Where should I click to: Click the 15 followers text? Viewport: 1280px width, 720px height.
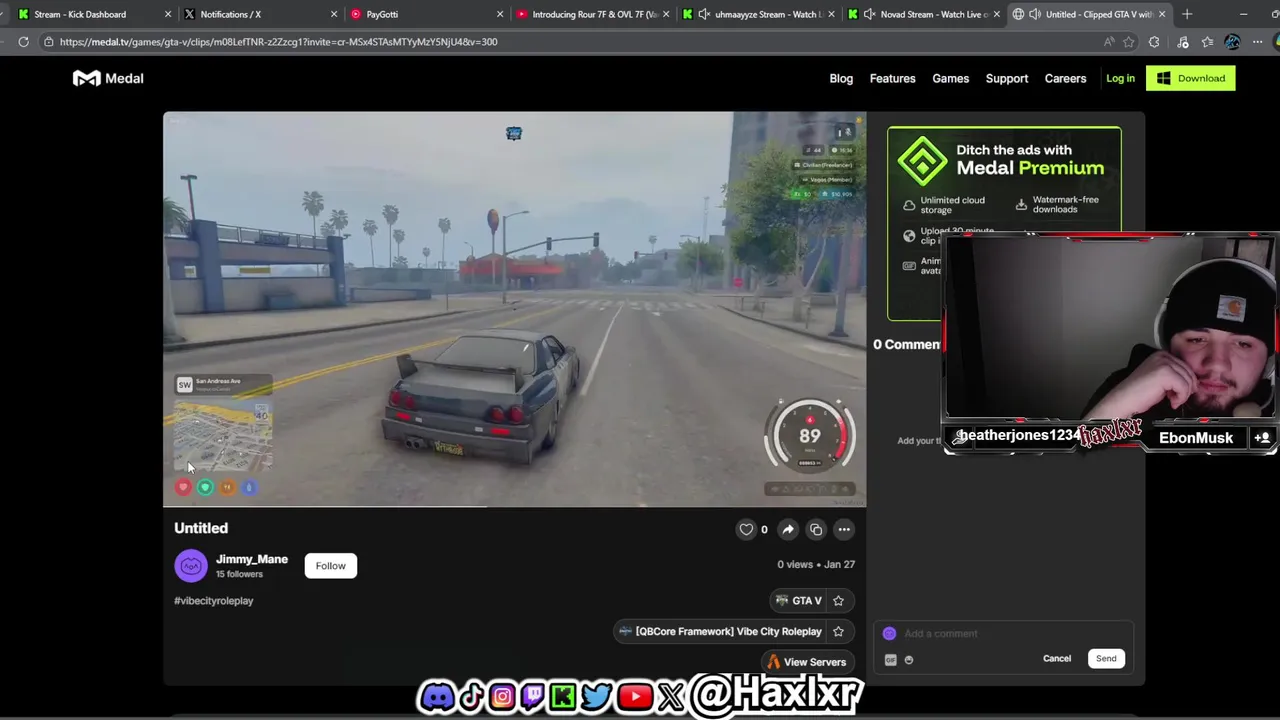click(x=239, y=574)
